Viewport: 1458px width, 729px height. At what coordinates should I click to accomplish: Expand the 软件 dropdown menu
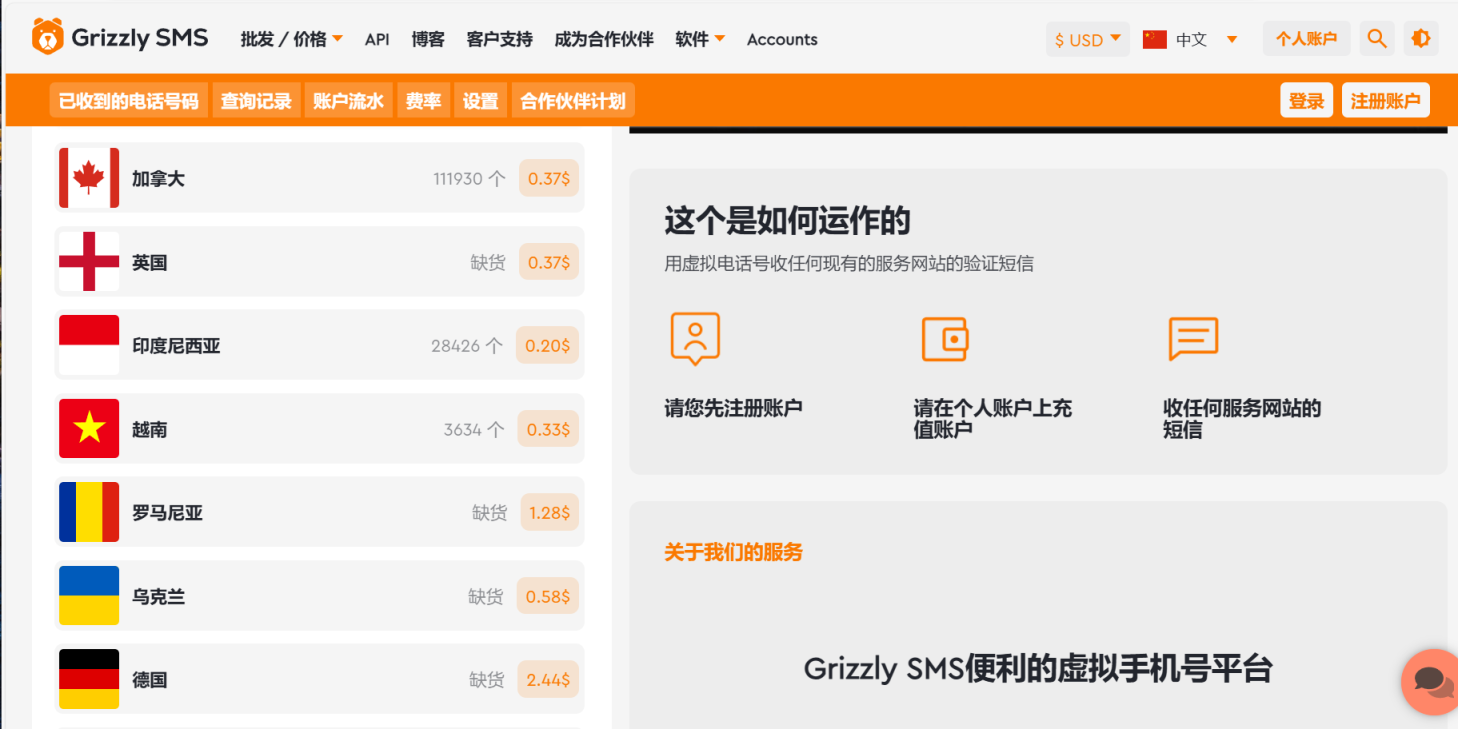[x=699, y=39]
